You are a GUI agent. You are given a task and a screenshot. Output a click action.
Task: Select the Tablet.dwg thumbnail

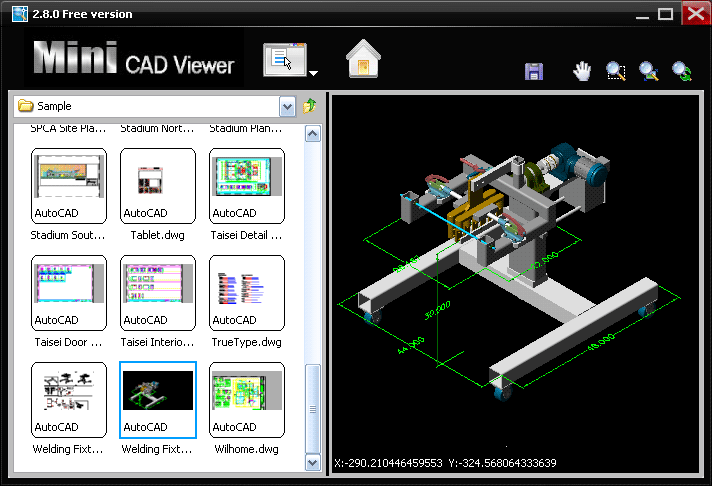point(158,186)
